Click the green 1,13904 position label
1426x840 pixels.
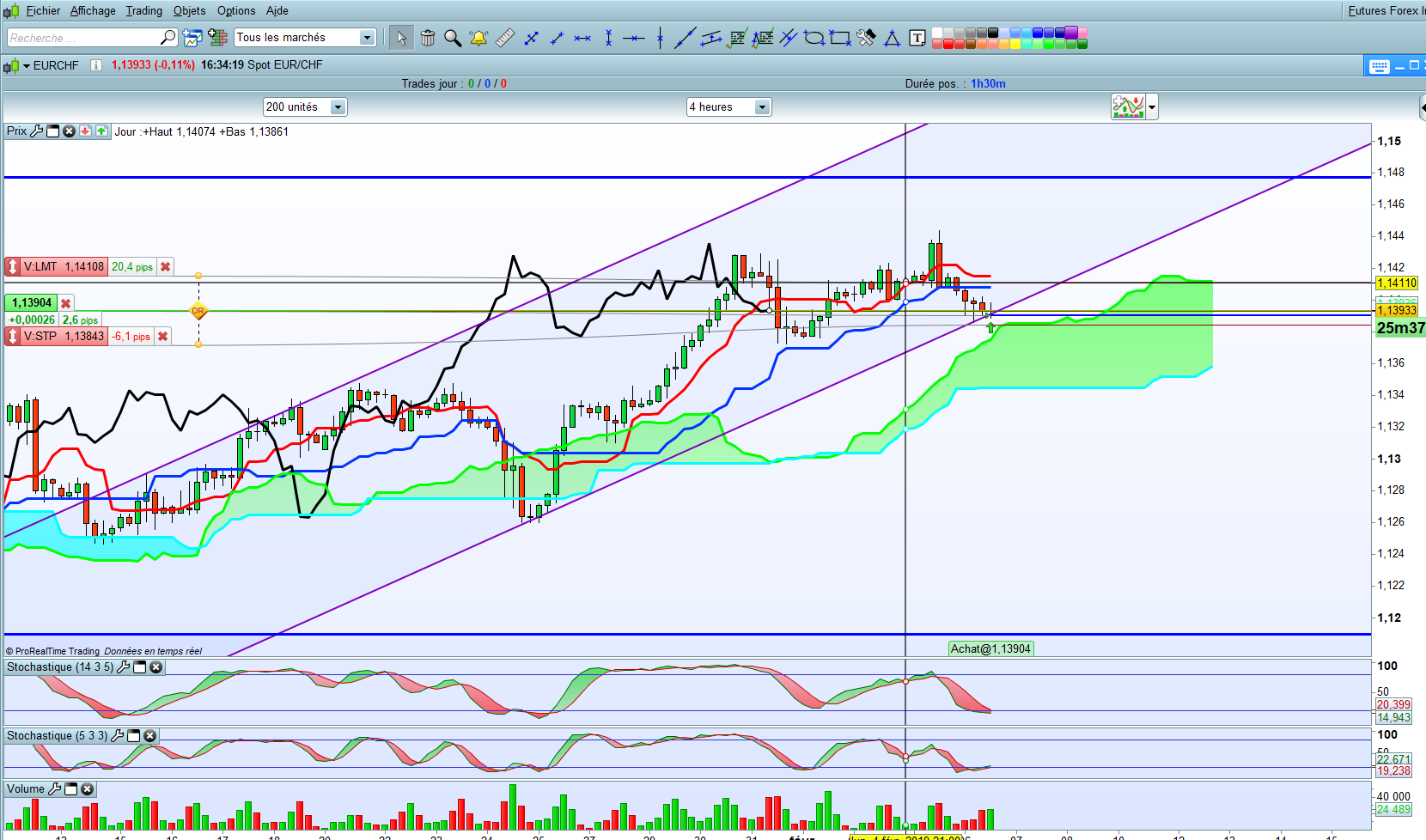click(32, 303)
